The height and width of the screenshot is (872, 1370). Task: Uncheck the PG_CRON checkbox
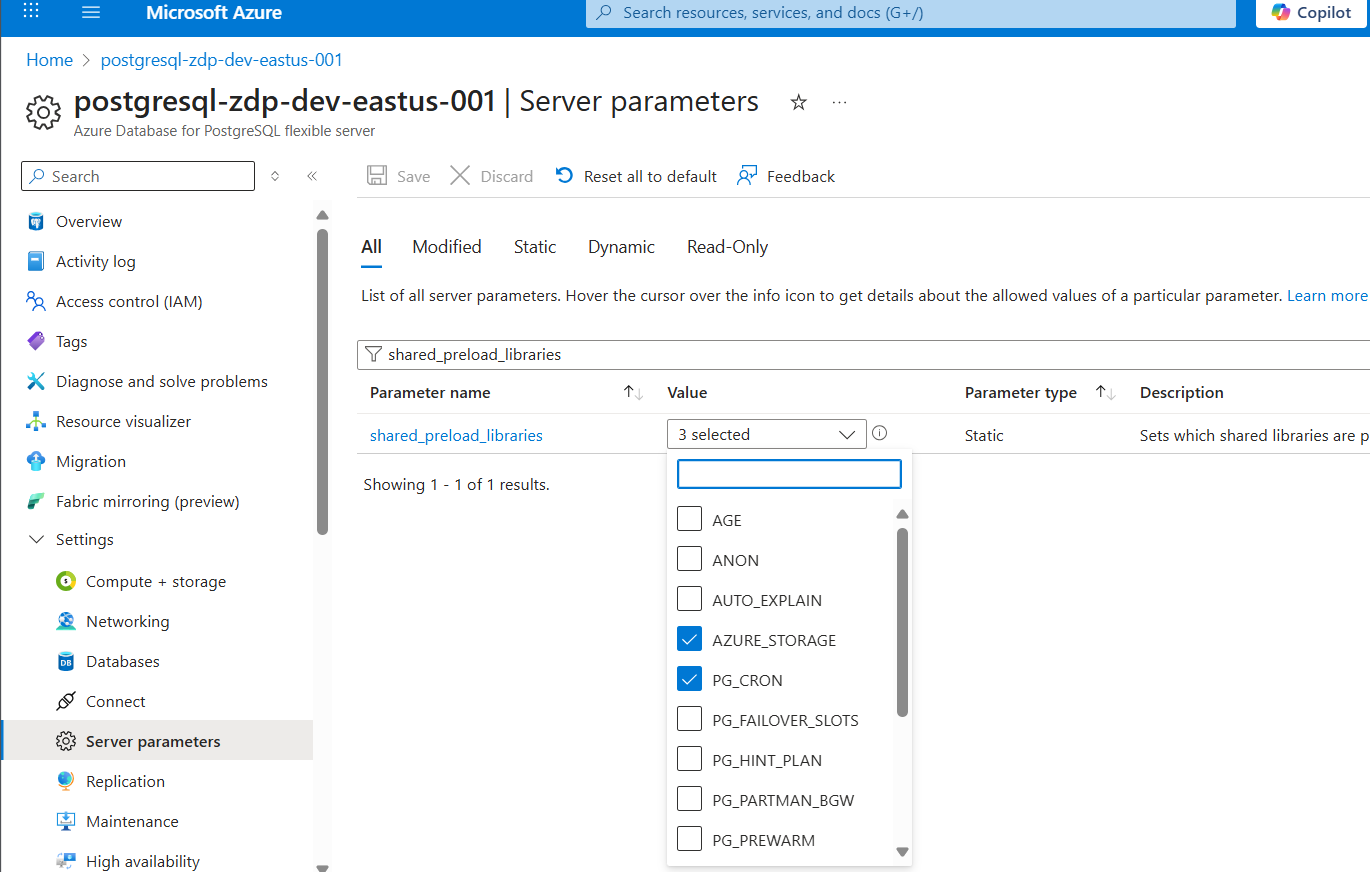click(689, 678)
